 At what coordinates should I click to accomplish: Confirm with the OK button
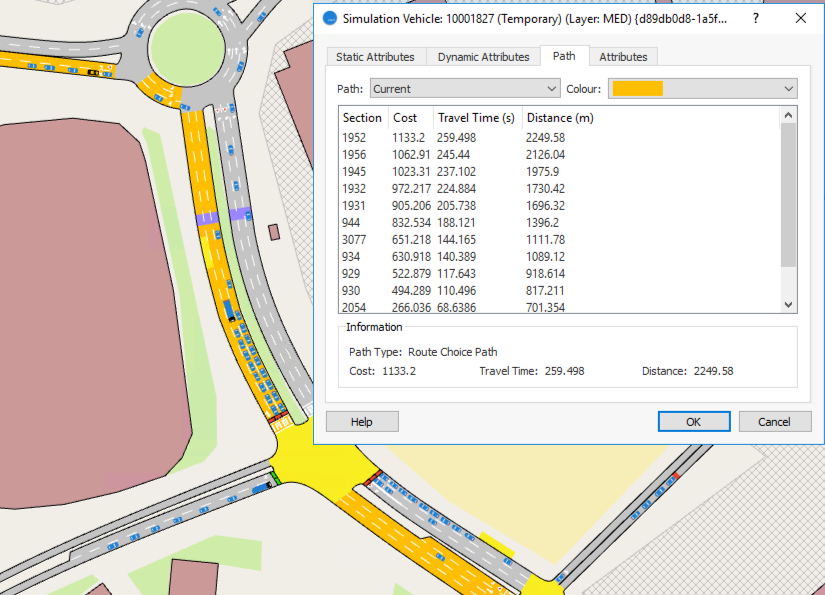point(693,422)
